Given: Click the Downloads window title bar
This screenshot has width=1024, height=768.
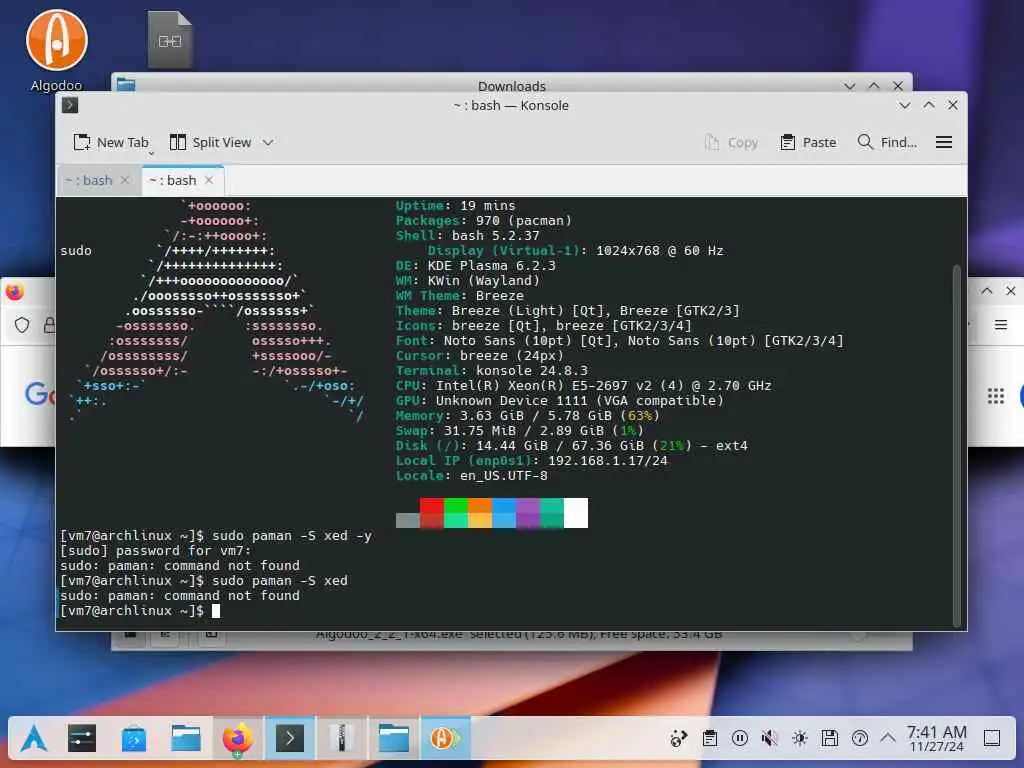Looking at the screenshot, I should coord(511,85).
